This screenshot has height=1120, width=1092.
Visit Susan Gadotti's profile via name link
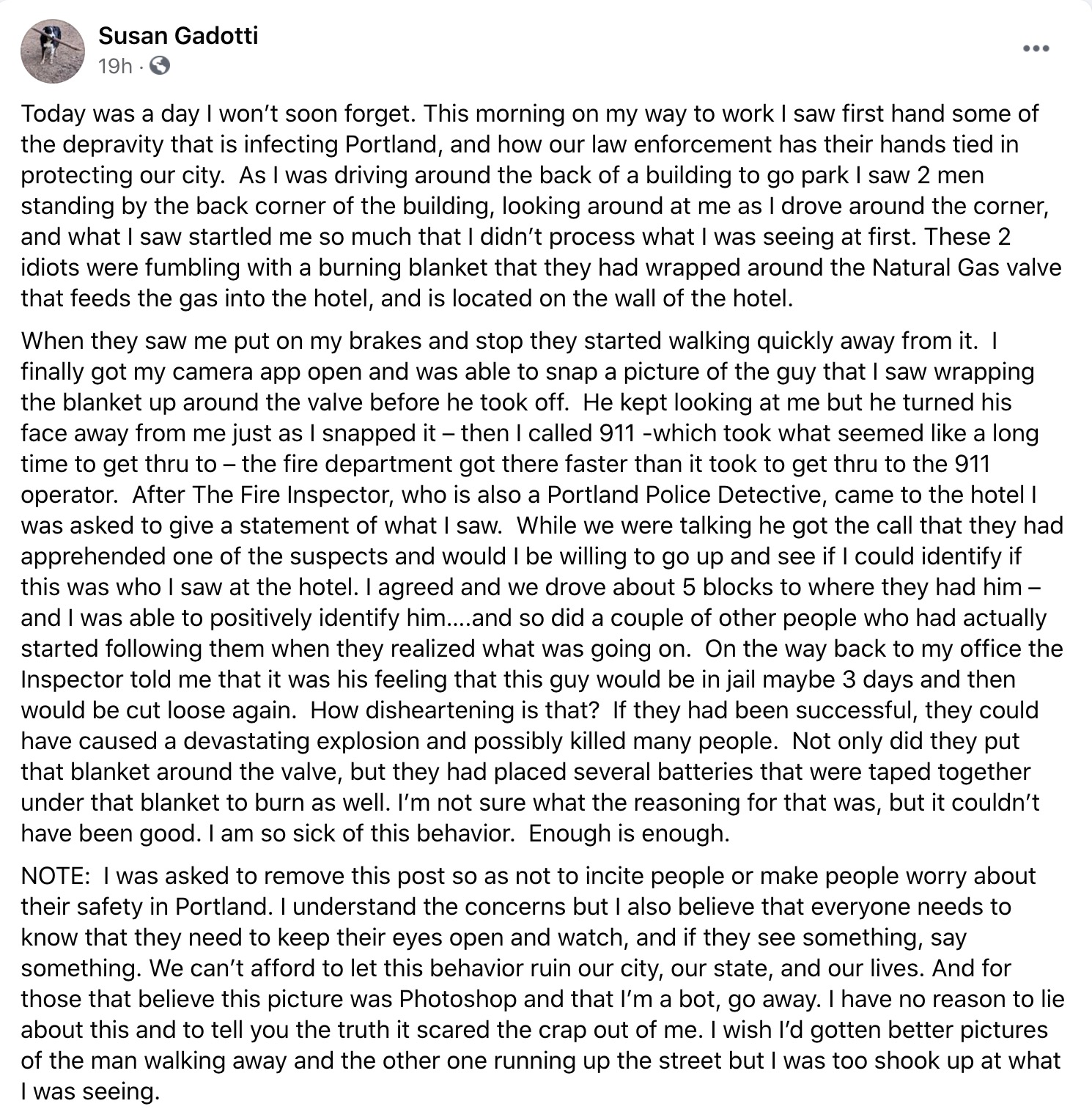[x=178, y=35]
